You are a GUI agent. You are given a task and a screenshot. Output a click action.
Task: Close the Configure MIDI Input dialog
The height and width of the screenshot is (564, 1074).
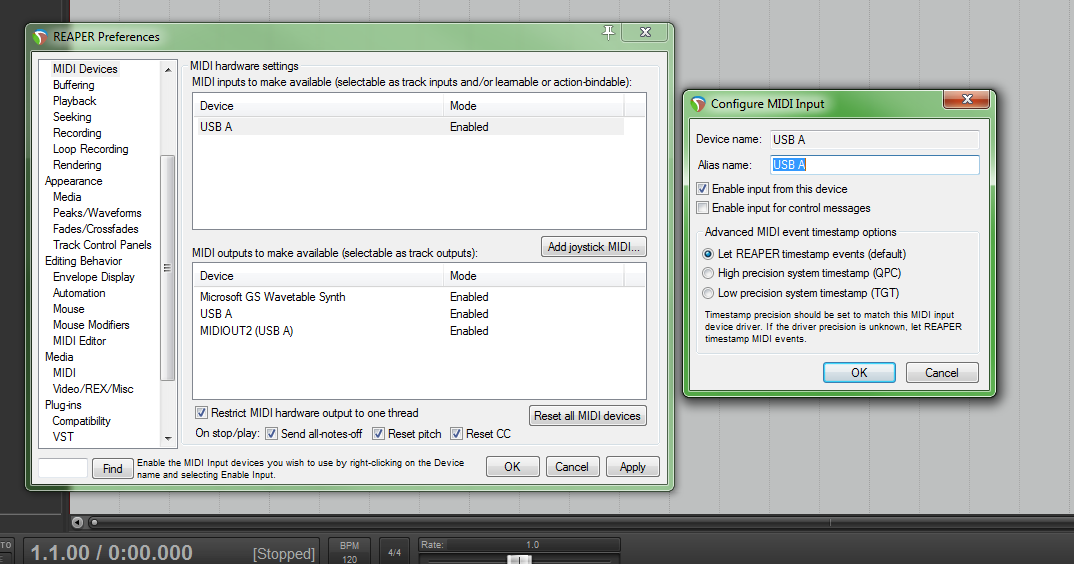967,99
